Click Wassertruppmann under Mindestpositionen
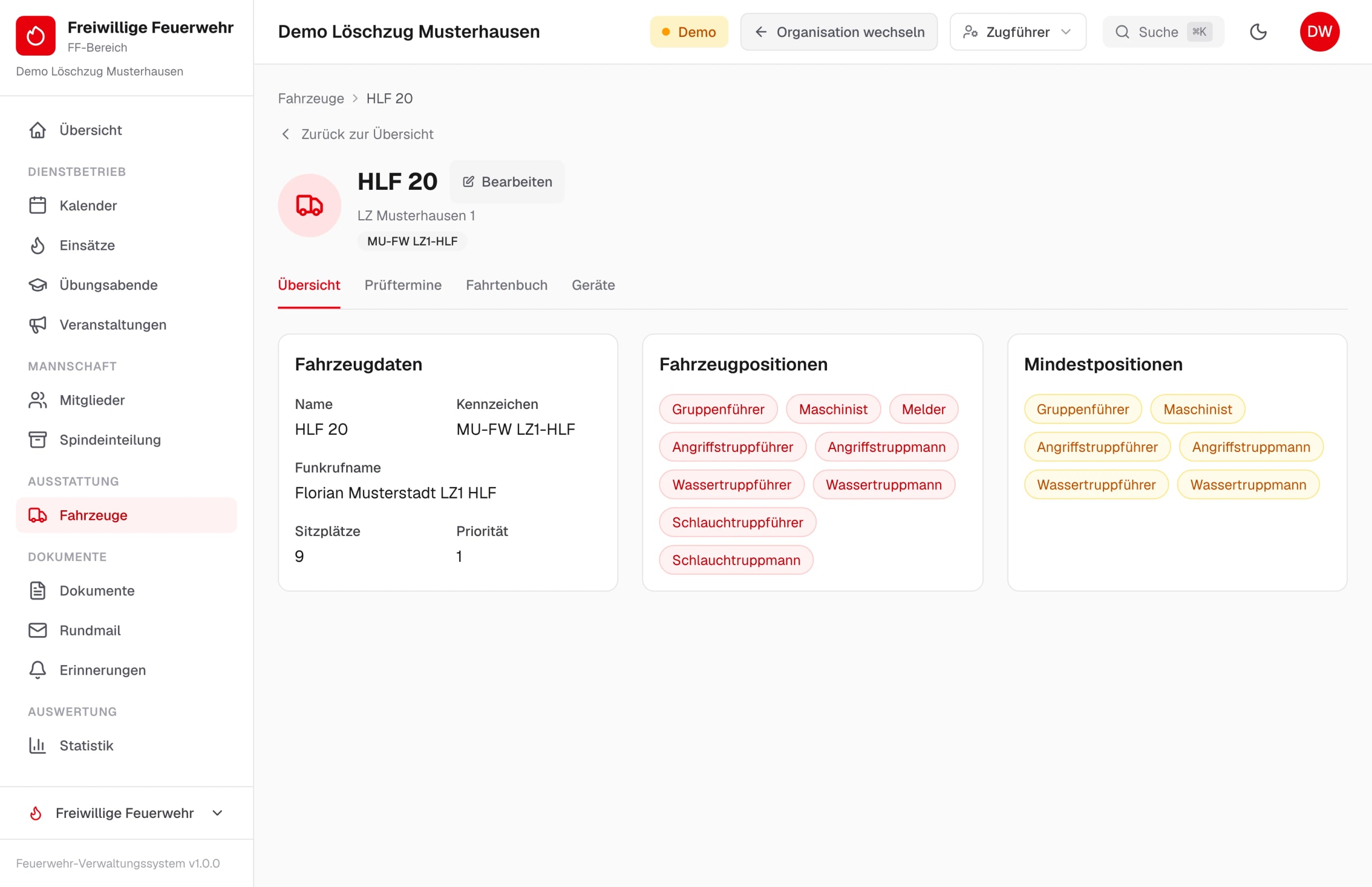The height and width of the screenshot is (887, 1372). (1248, 485)
